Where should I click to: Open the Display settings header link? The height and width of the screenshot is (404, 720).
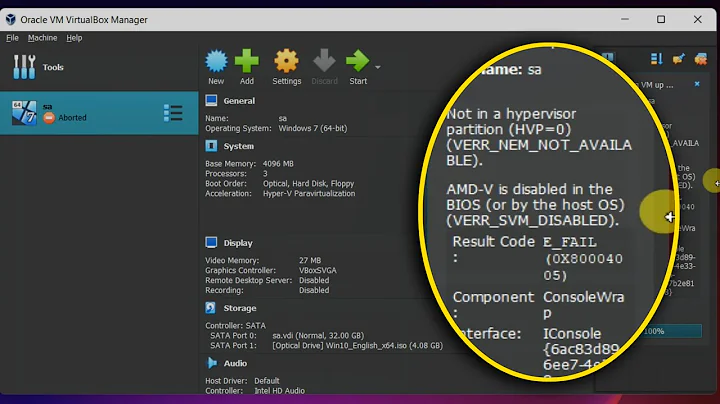coord(238,243)
